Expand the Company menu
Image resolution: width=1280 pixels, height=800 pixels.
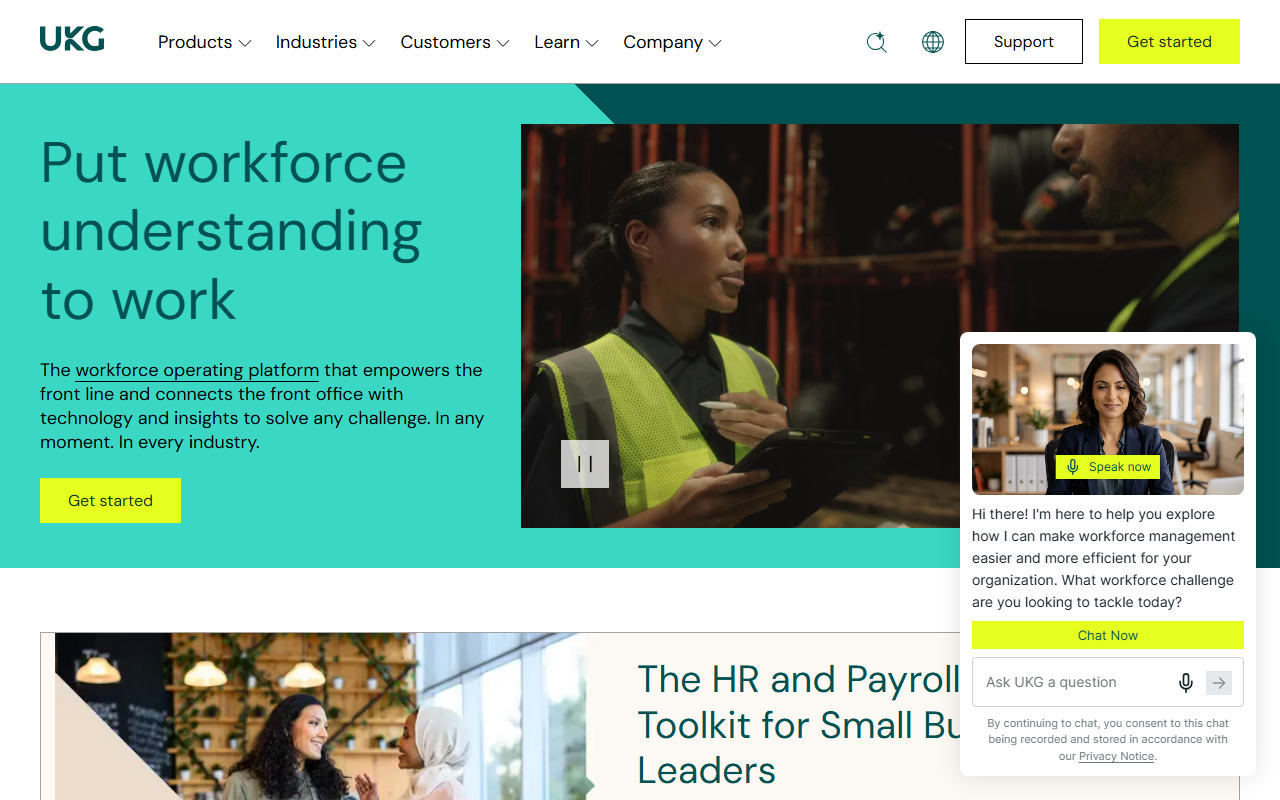tap(672, 42)
